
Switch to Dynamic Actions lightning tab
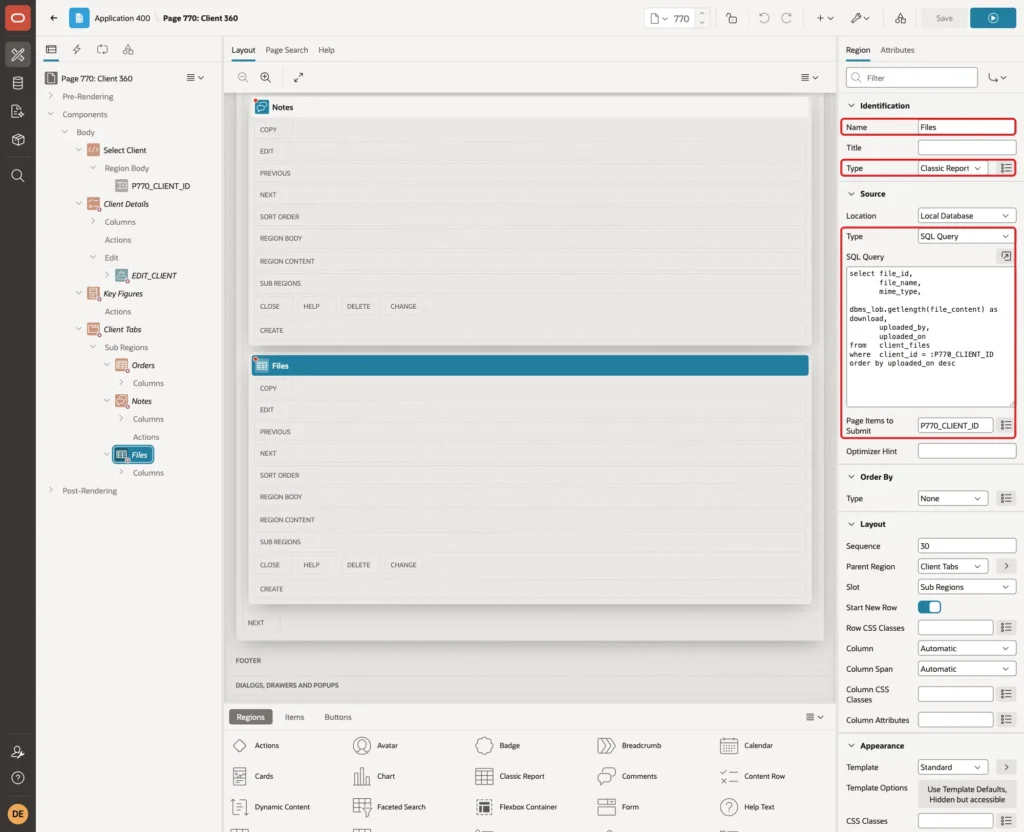tap(76, 50)
